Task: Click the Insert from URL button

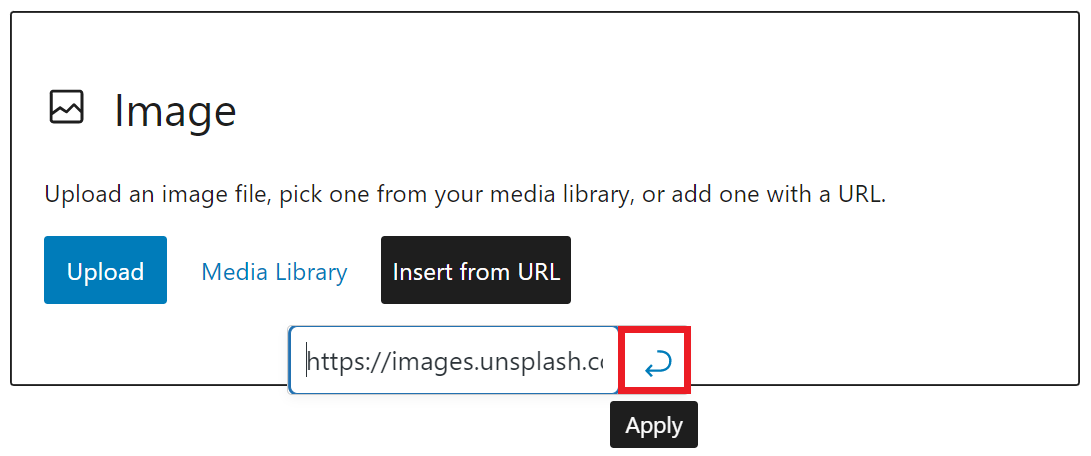Action: pyautogui.click(x=476, y=271)
